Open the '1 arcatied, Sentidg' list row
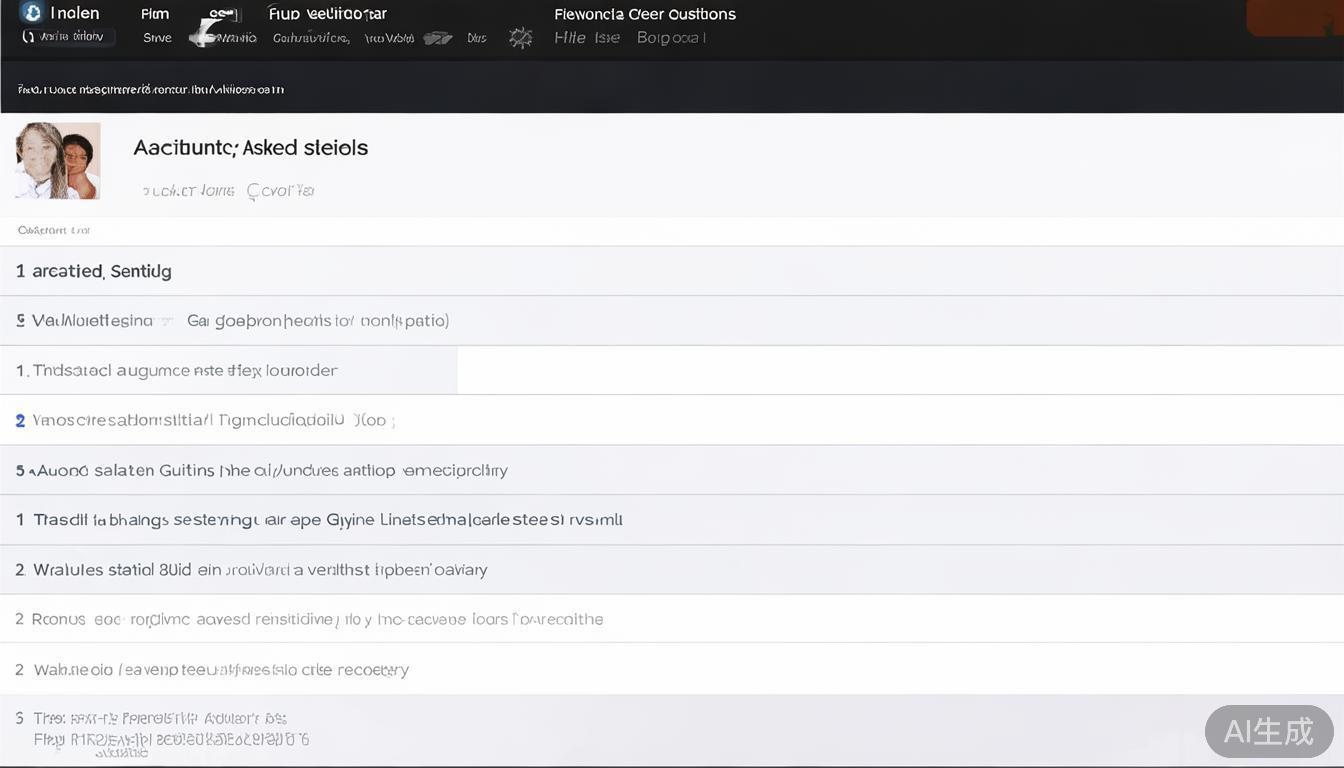Viewport: 1344px width, 768px height. point(94,271)
